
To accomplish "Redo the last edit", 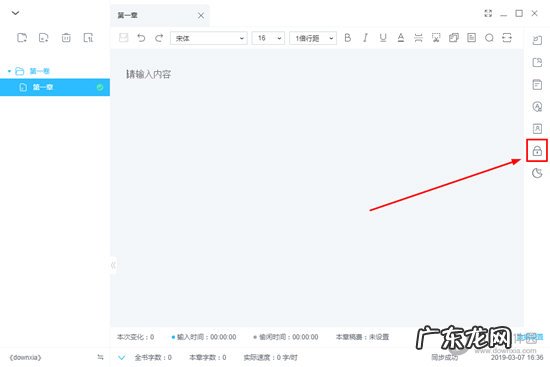I will tap(159, 38).
